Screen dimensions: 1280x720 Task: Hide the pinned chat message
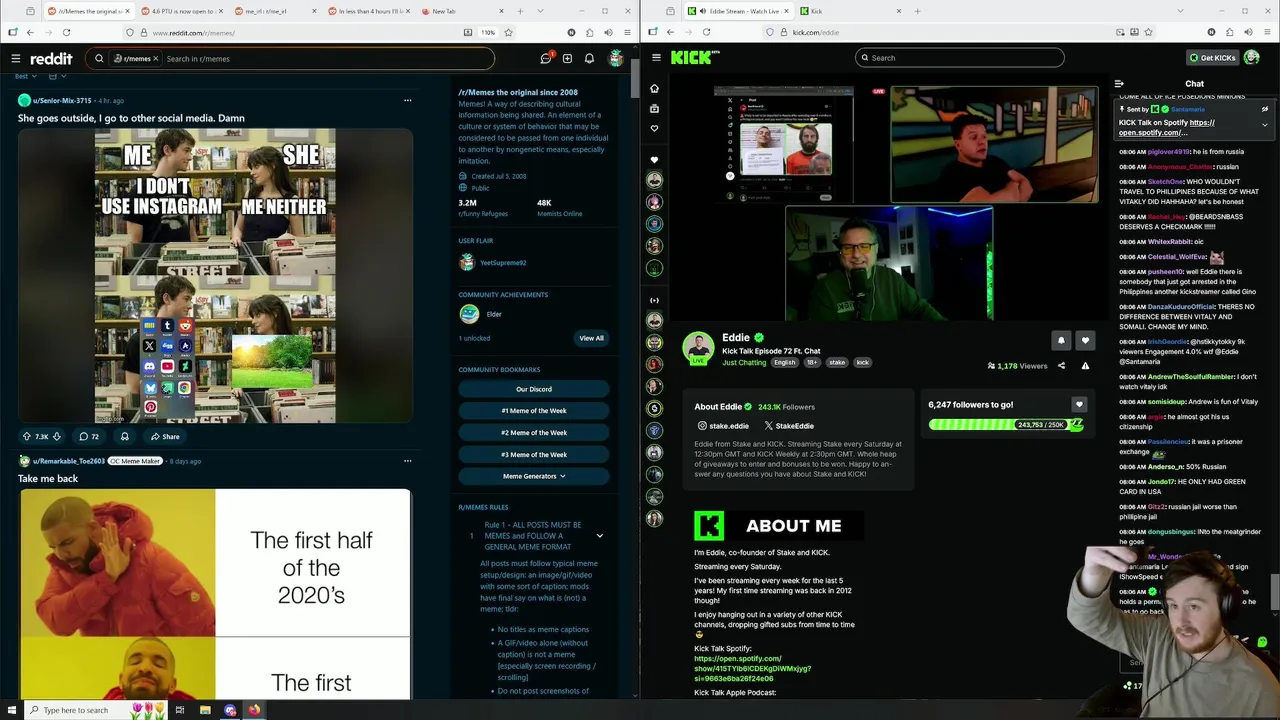(1265, 108)
